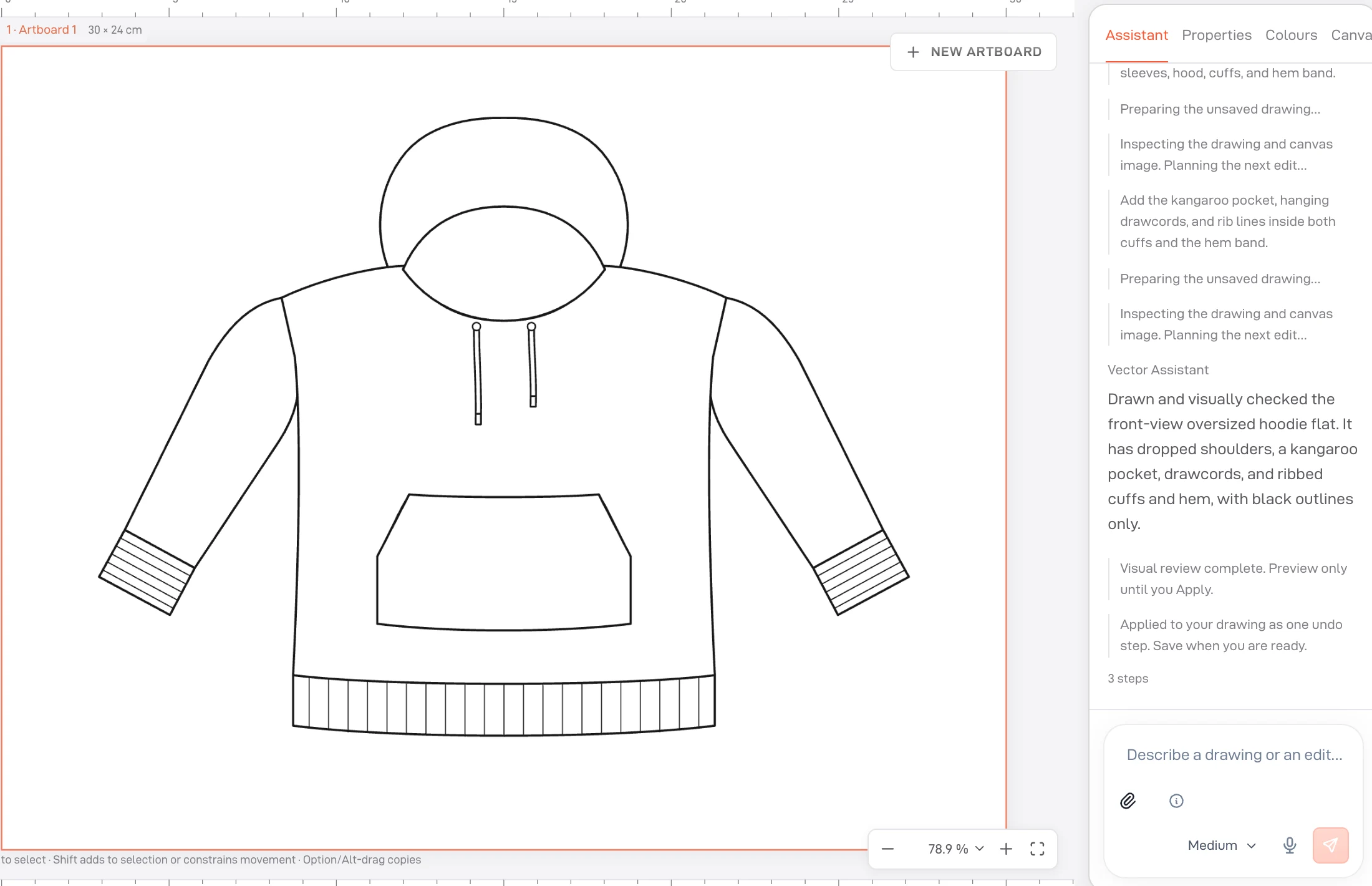
Task: Click the Describe a drawing input field
Action: (x=1234, y=755)
